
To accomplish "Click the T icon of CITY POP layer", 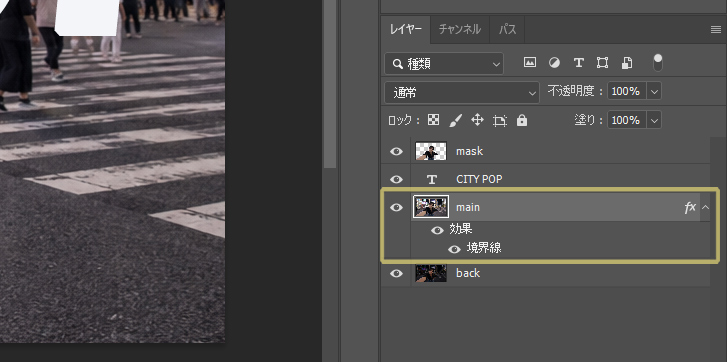I will pyautogui.click(x=432, y=179).
